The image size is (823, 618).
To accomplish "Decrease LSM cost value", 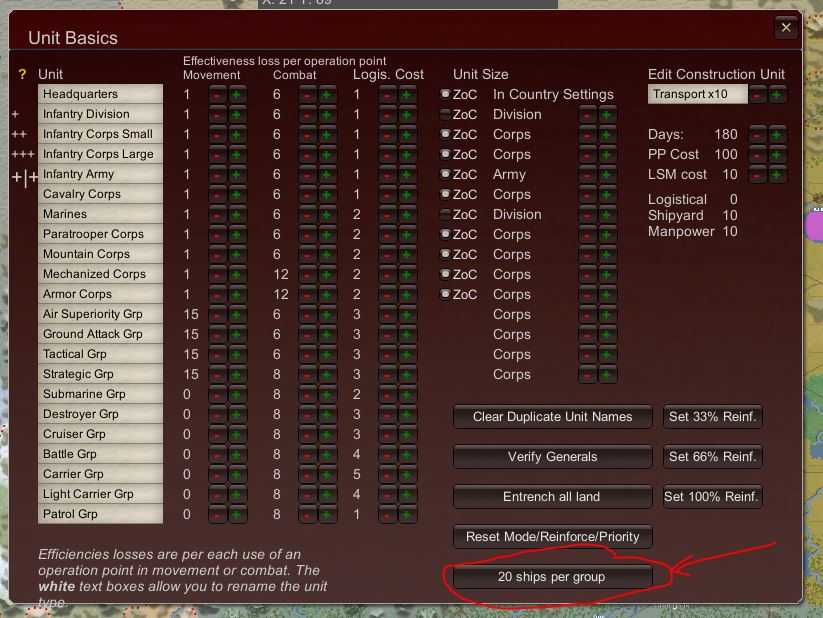I will click(757, 175).
